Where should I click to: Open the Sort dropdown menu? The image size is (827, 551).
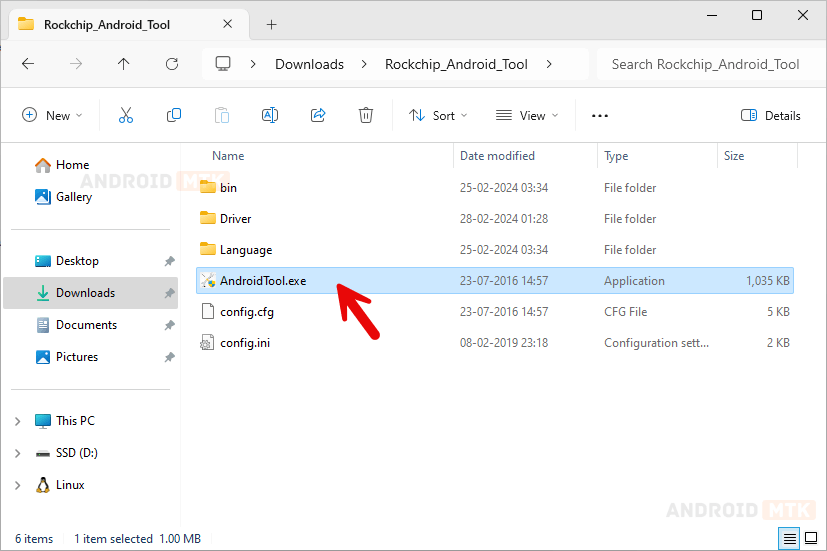tap(437, 115)
